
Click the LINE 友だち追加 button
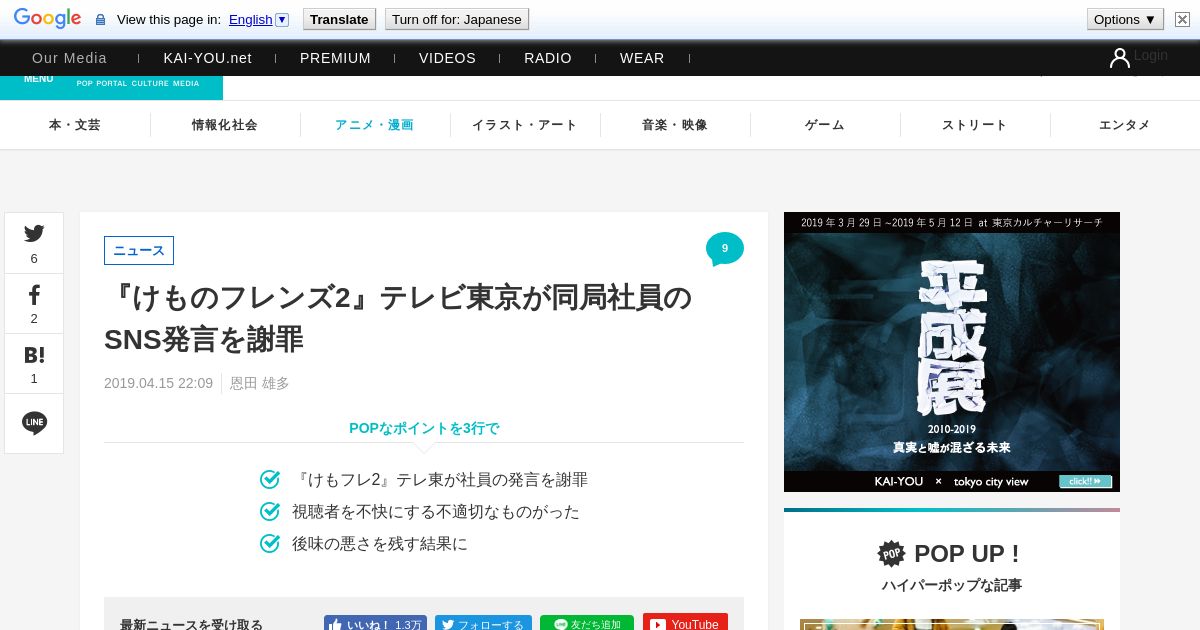[x=587, y=624]
